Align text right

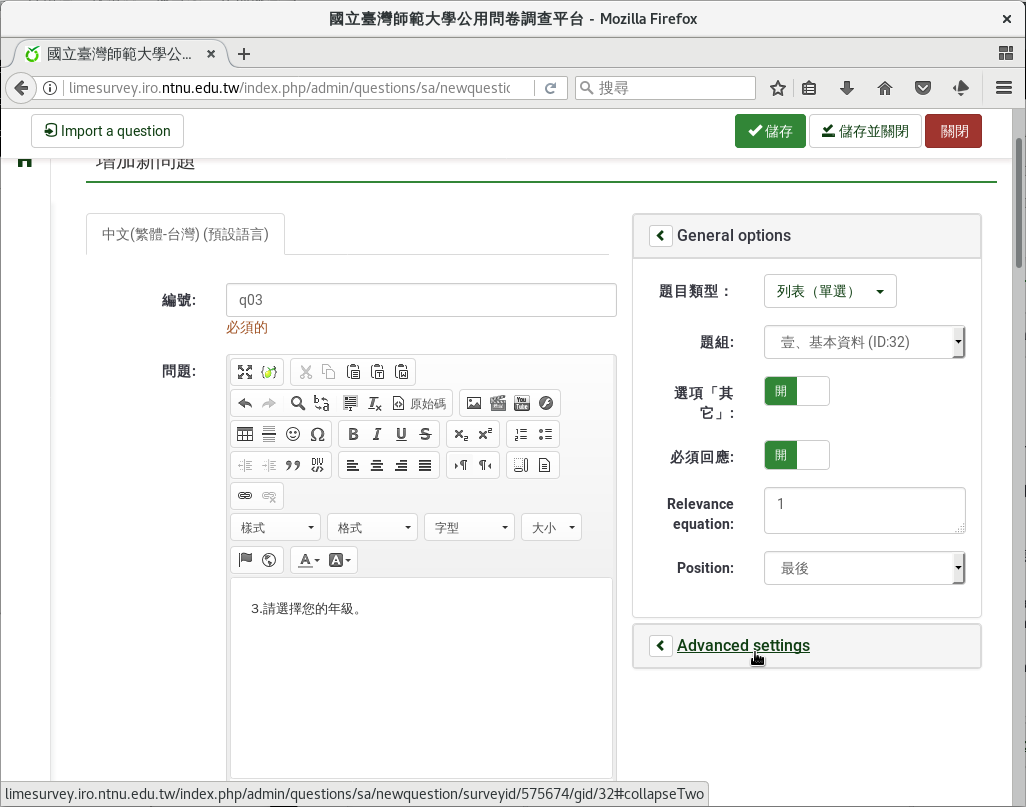[x=401, y=465]
